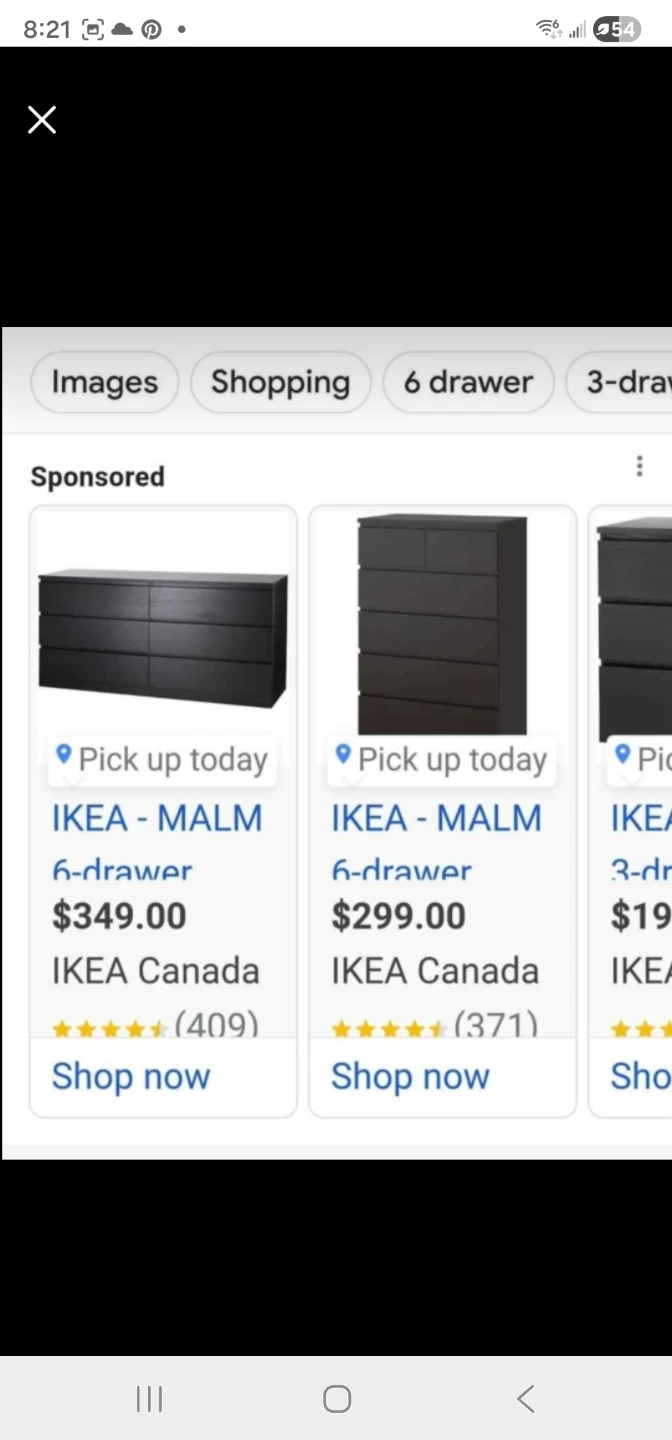The image size is (672, 1440).
Task: Tap Shop now under the $349.00 dresser
Action: pos(131,1076)
